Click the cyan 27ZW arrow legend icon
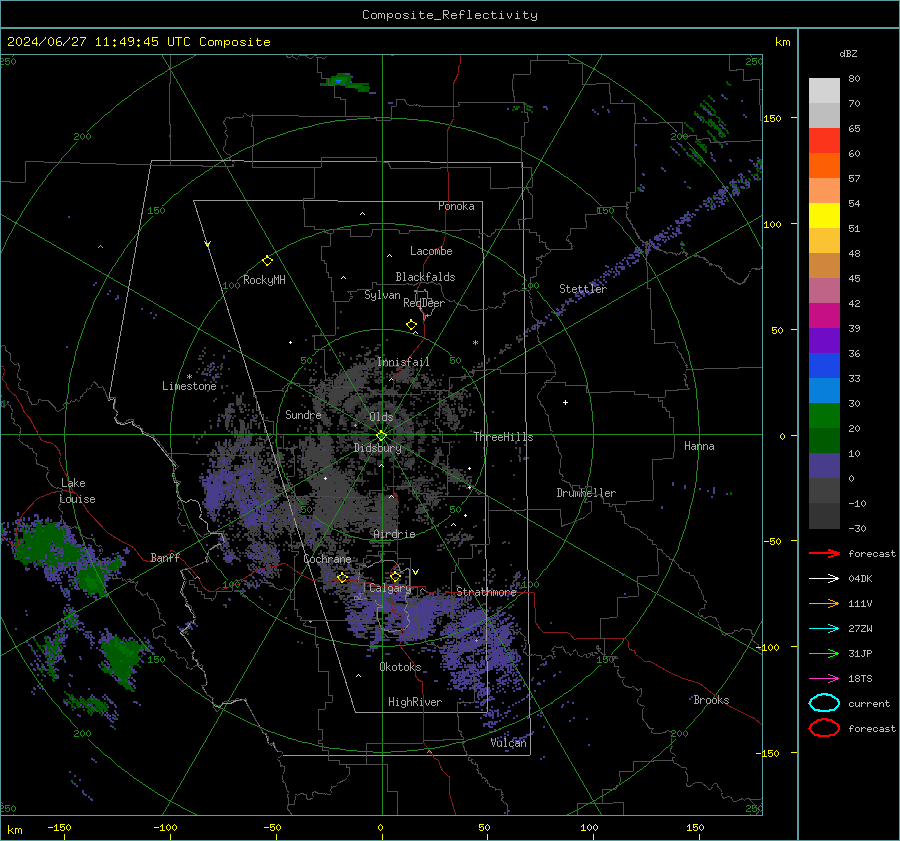This screenshot has width=900, height=841. click(x=824, y=629)
